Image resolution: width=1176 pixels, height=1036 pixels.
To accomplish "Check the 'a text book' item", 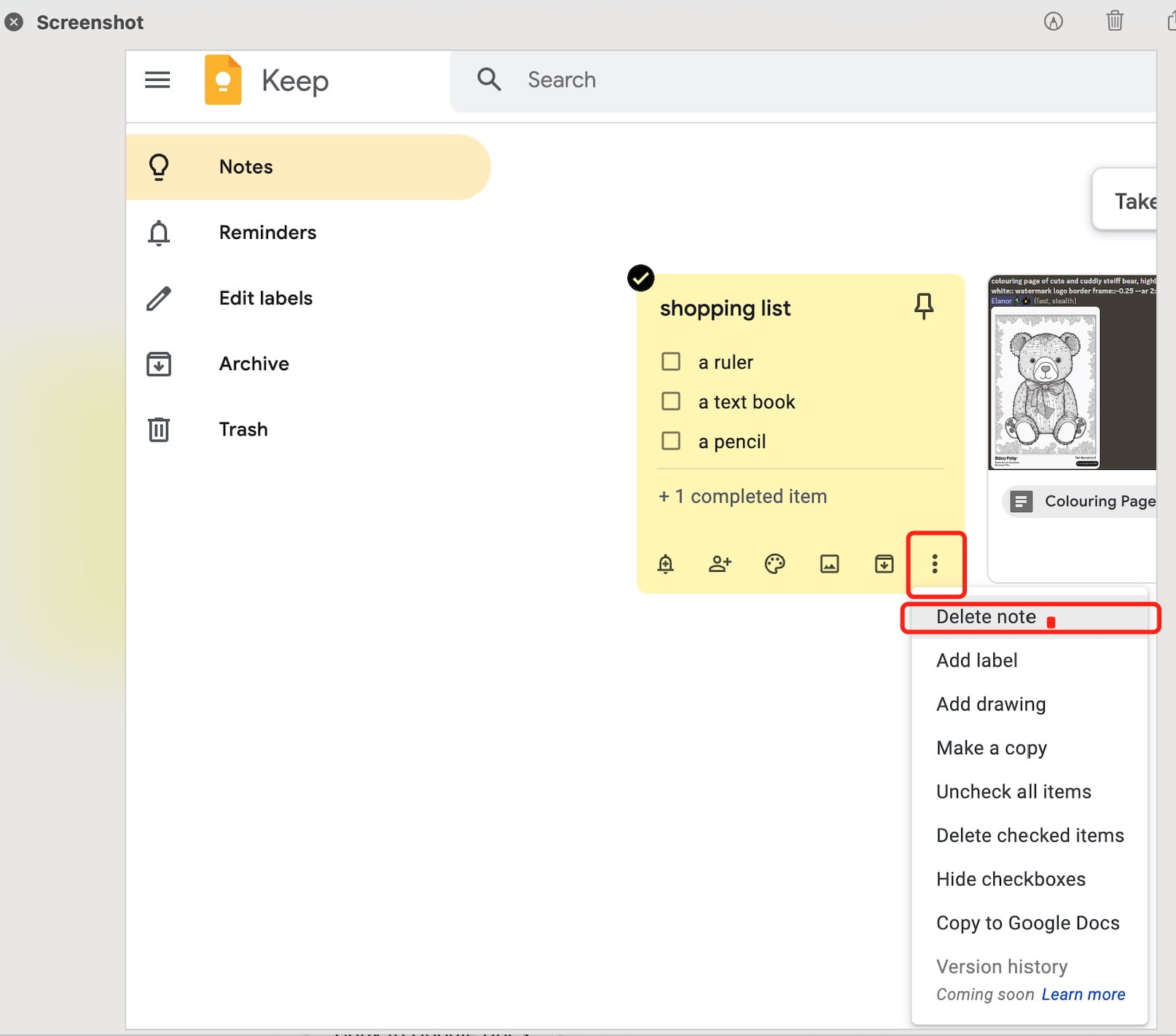I will tap(670, 401).
